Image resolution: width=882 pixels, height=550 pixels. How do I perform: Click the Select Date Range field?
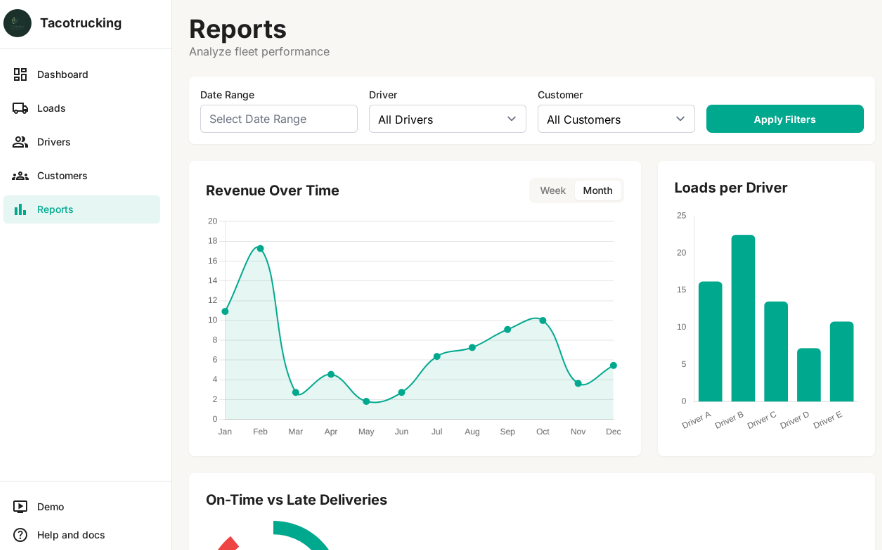[278, 119]
